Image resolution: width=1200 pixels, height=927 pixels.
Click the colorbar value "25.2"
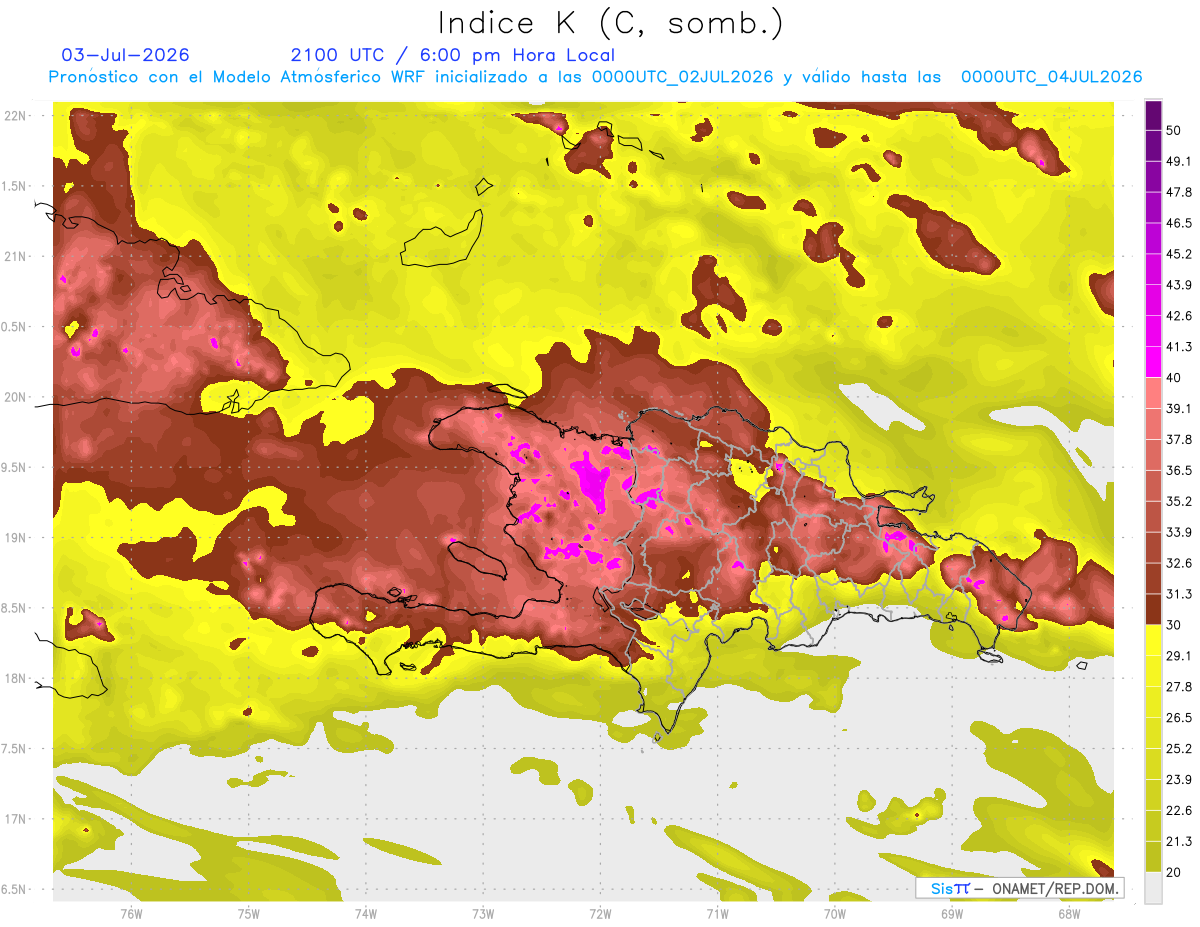click(x=1179, y=748)
